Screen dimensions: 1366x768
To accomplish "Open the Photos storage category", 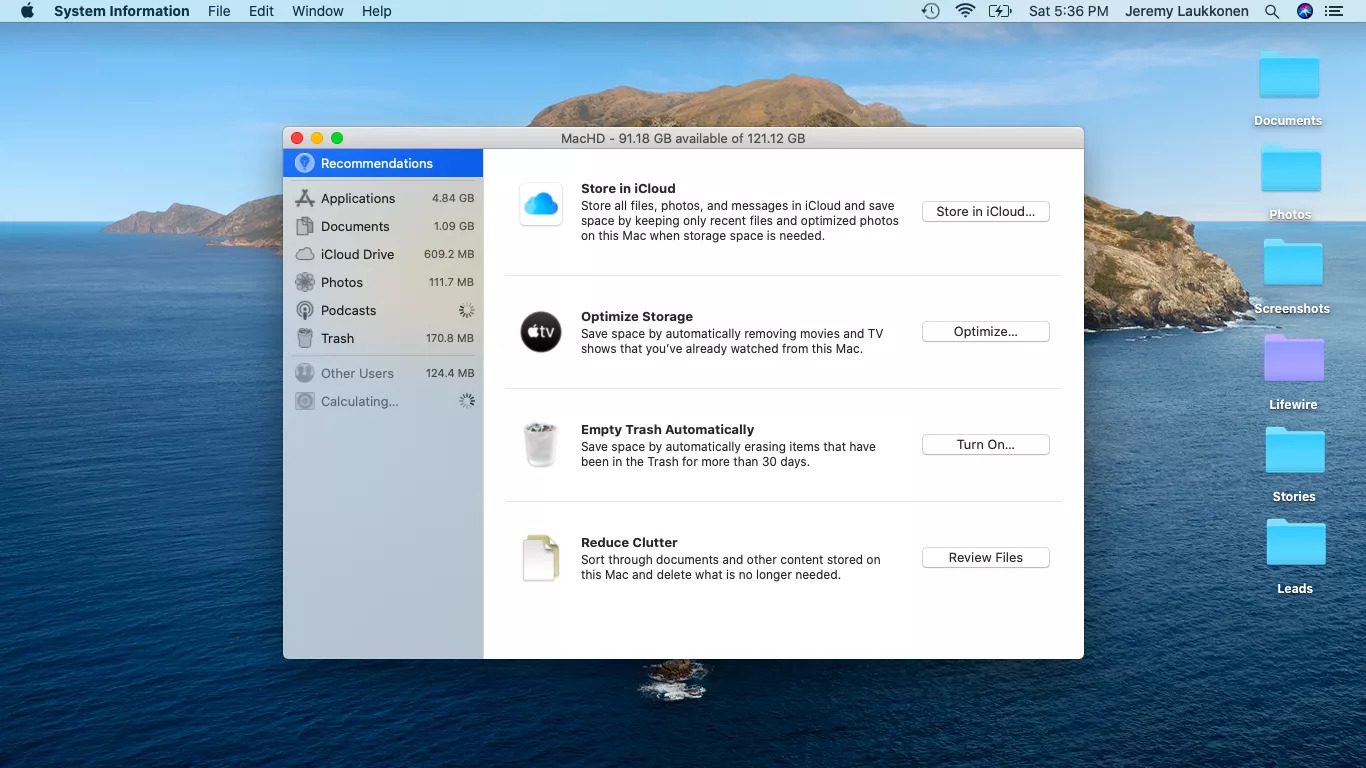I will tap(342, 282).
